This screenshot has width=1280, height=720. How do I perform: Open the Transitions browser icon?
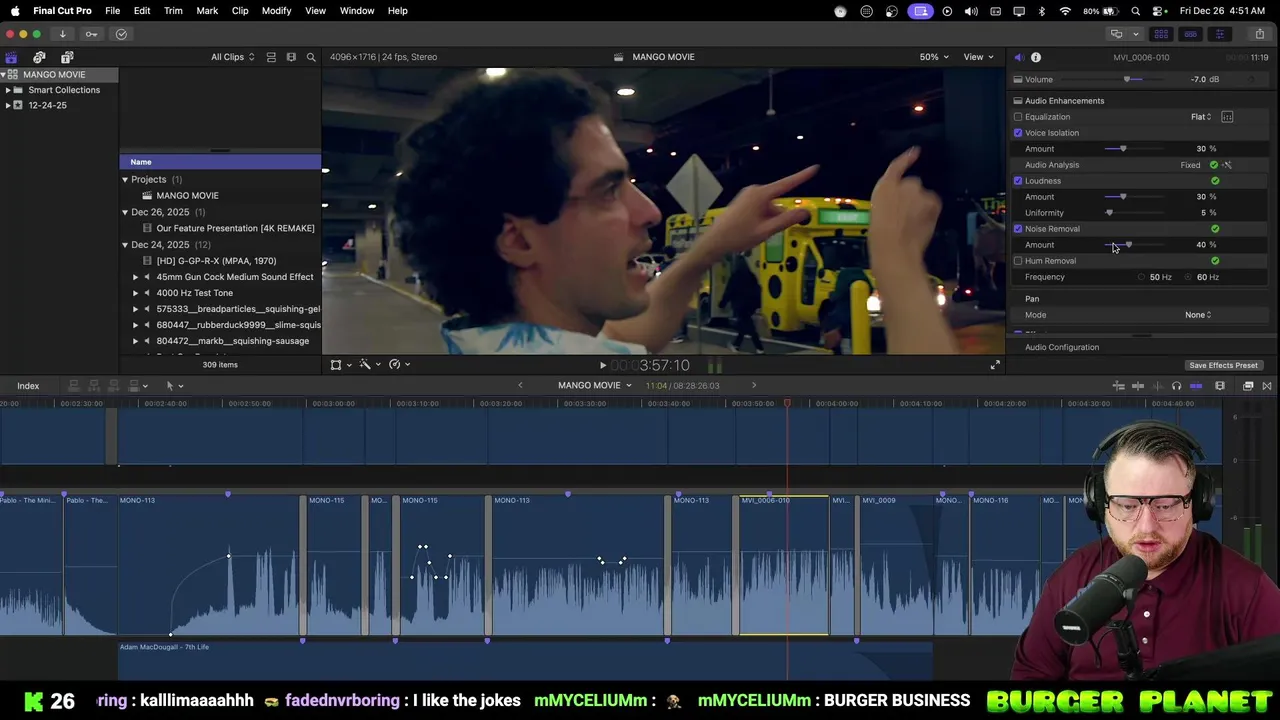pyautogui.click(x=1267, y=386)
